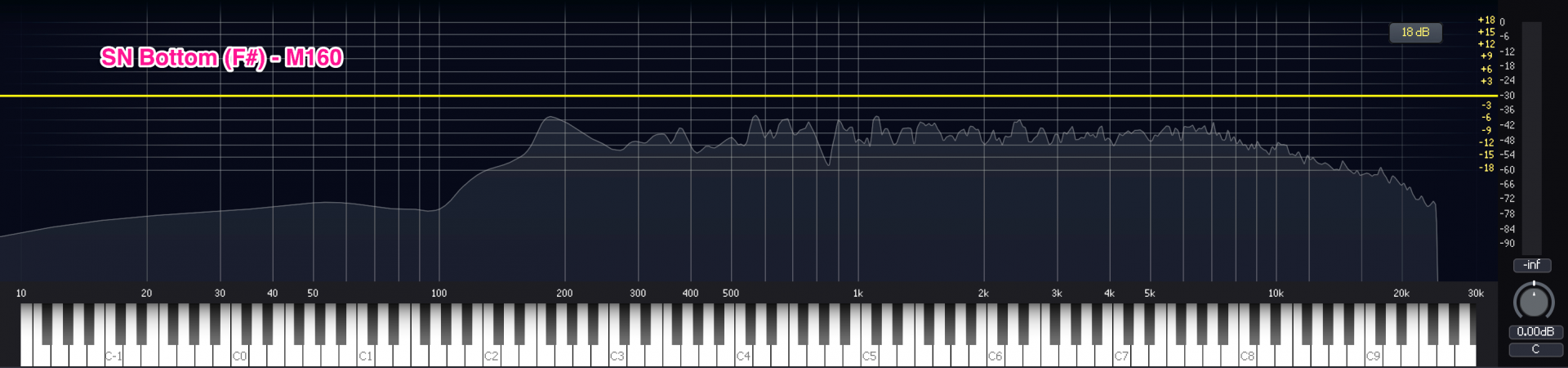Click the 2k frequency axis label
1568x368 pixels.
coord(983,293)
